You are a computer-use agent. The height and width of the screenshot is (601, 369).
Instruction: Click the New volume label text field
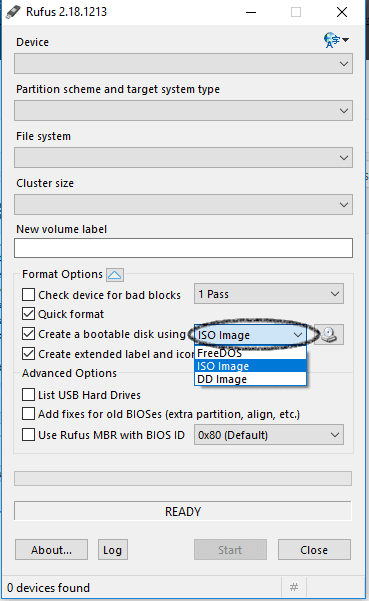[183, 248]
